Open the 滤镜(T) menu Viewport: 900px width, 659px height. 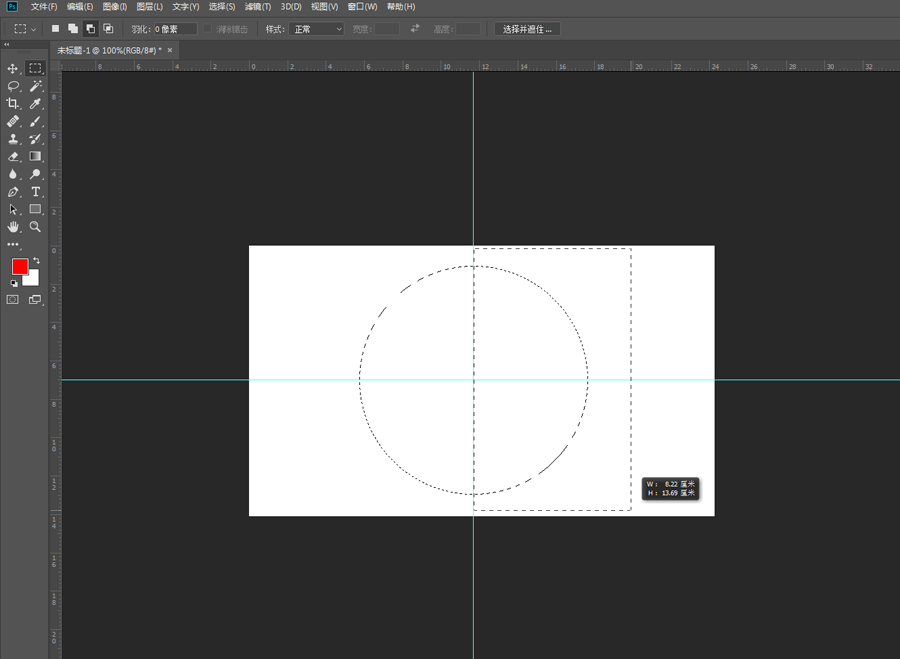[x=258, y=7]
